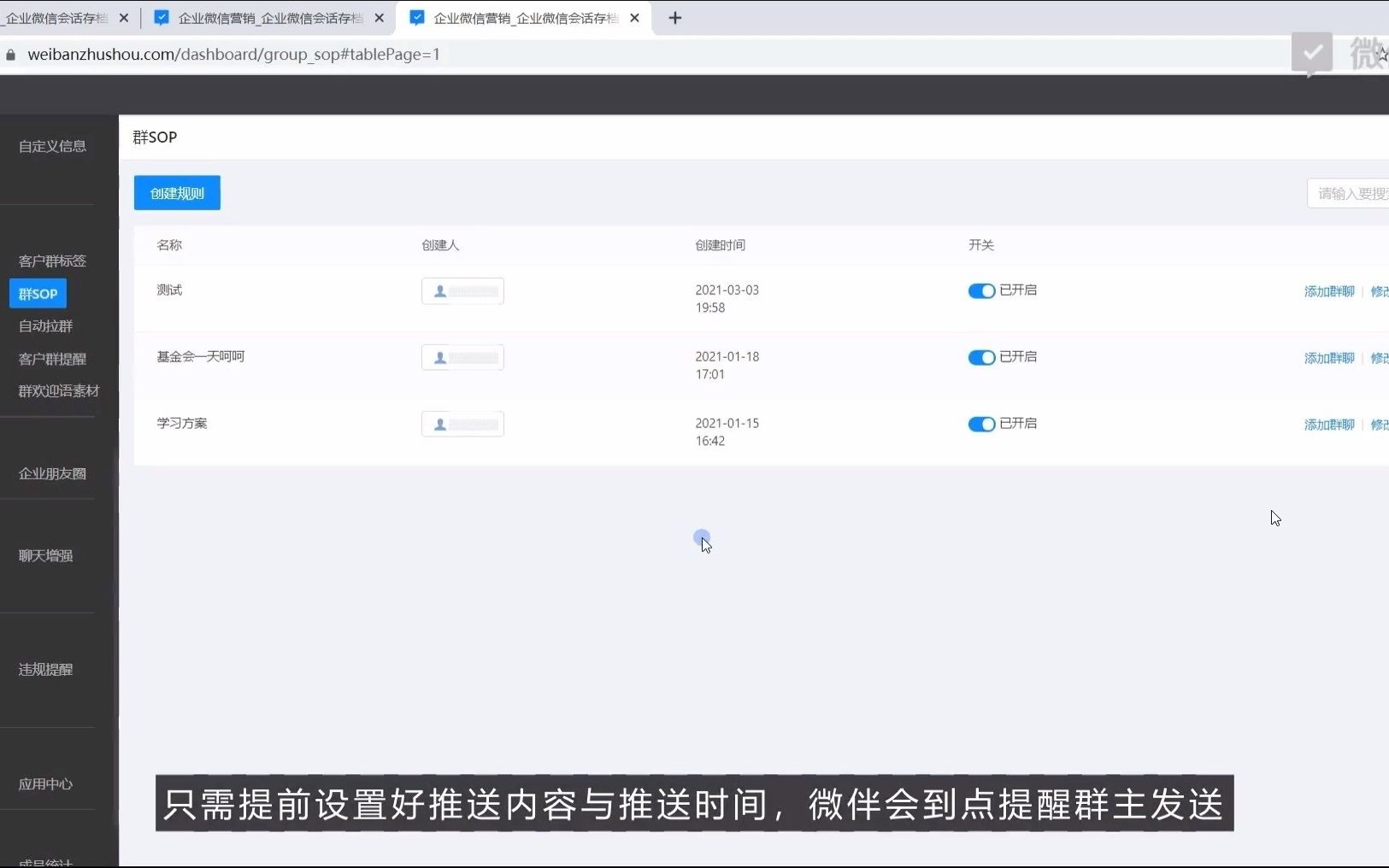Viewport: 1389px width, 868px height.
Task: Toggle the 测试 rule switch
Action: [x=981, y=290]
